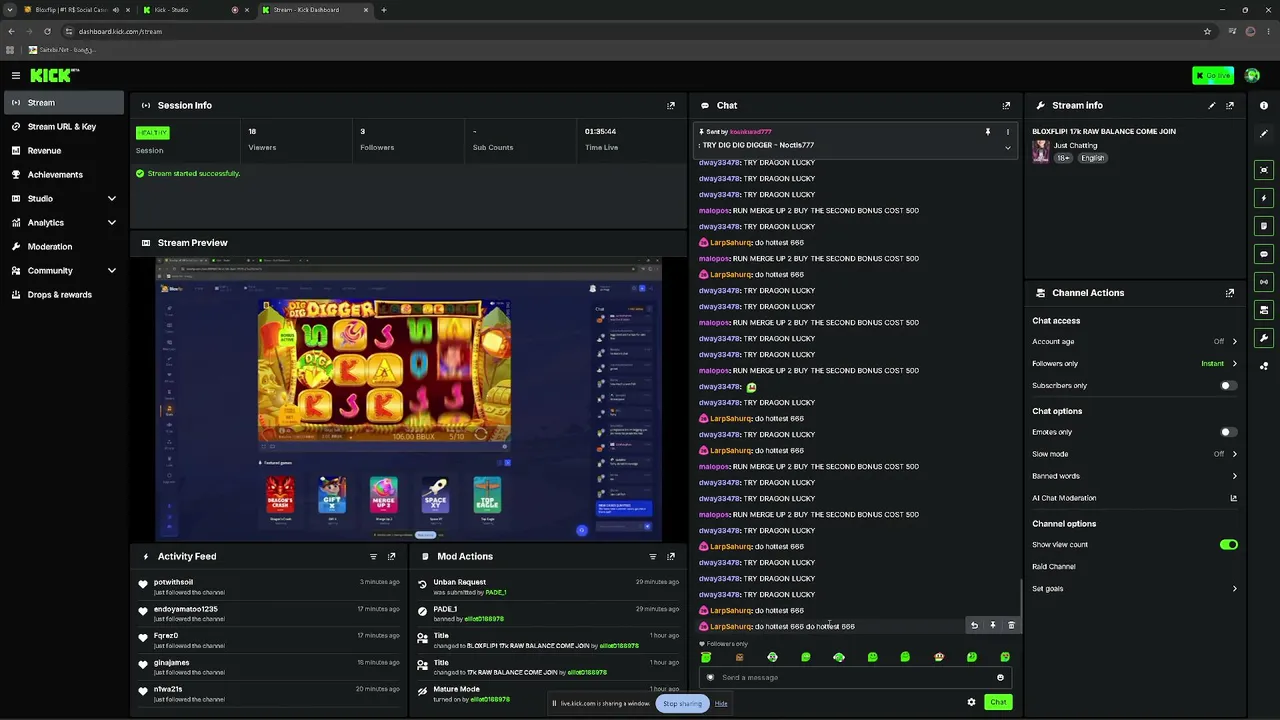Toggle Subscribers only chat switch
Screen dimensions: 1280x720
pyautogui.click(x=1229, y=385)
